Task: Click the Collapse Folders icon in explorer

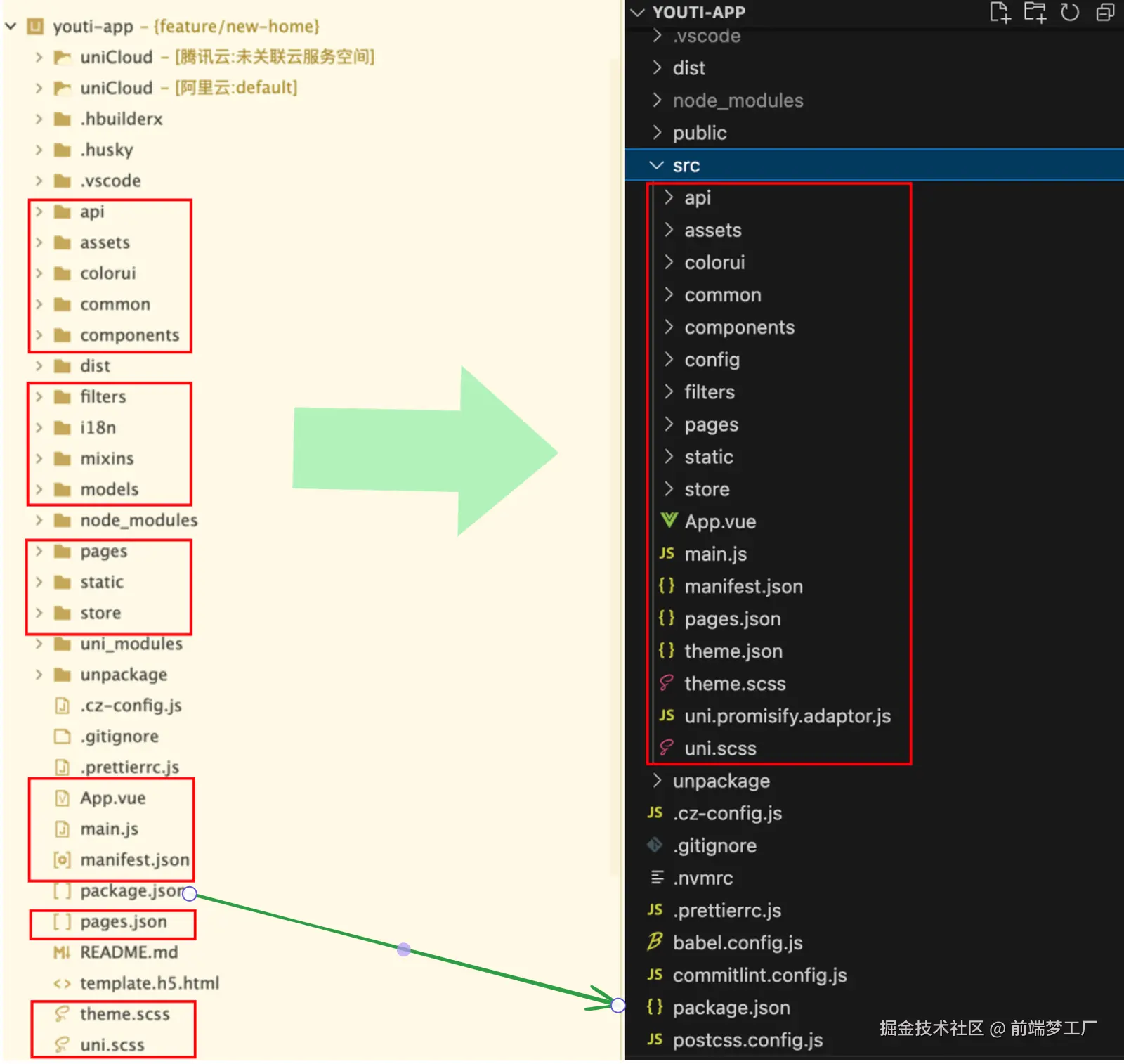Action: (1105, 13)
